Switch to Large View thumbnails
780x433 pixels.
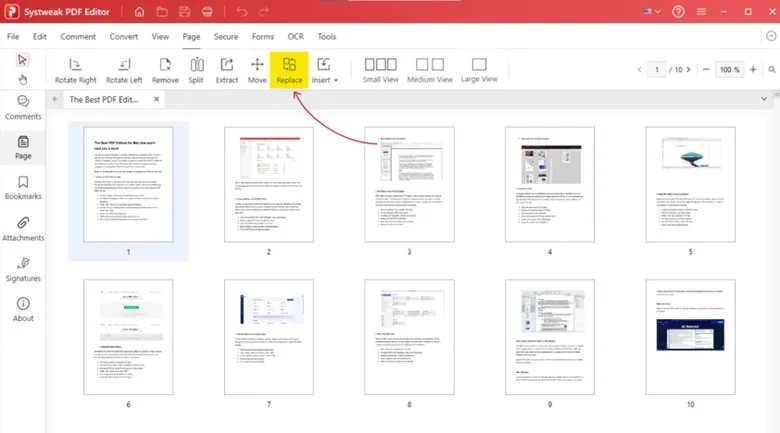click(x=479, y=70)
